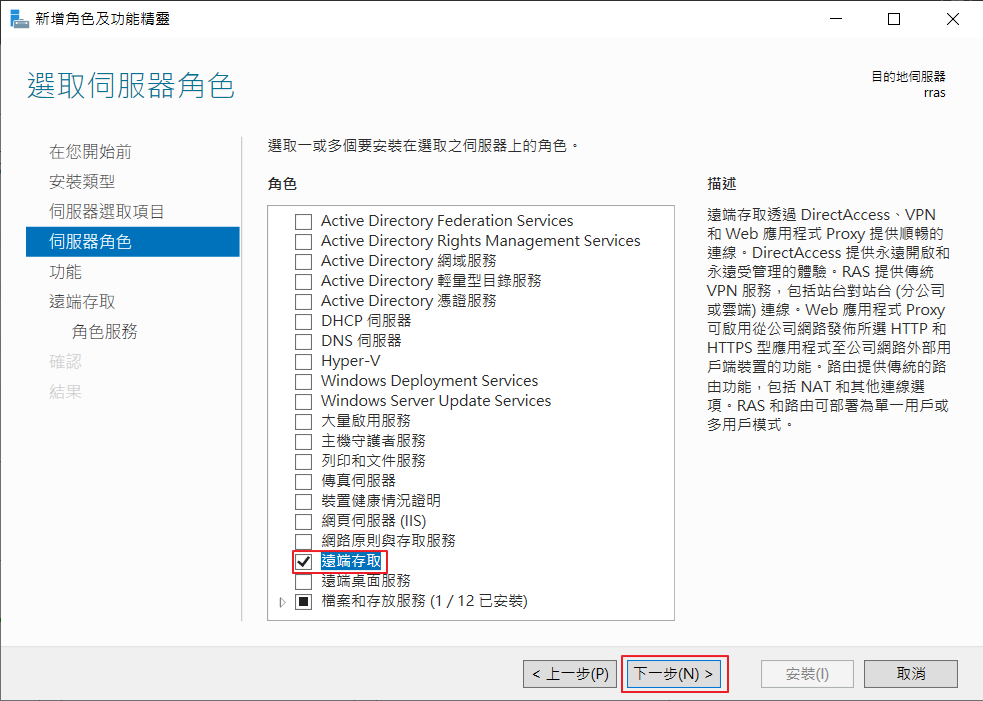Expand the 檔案和存放服務 tree node
This screenshot has width=983, height=701.
coord(282,602)
